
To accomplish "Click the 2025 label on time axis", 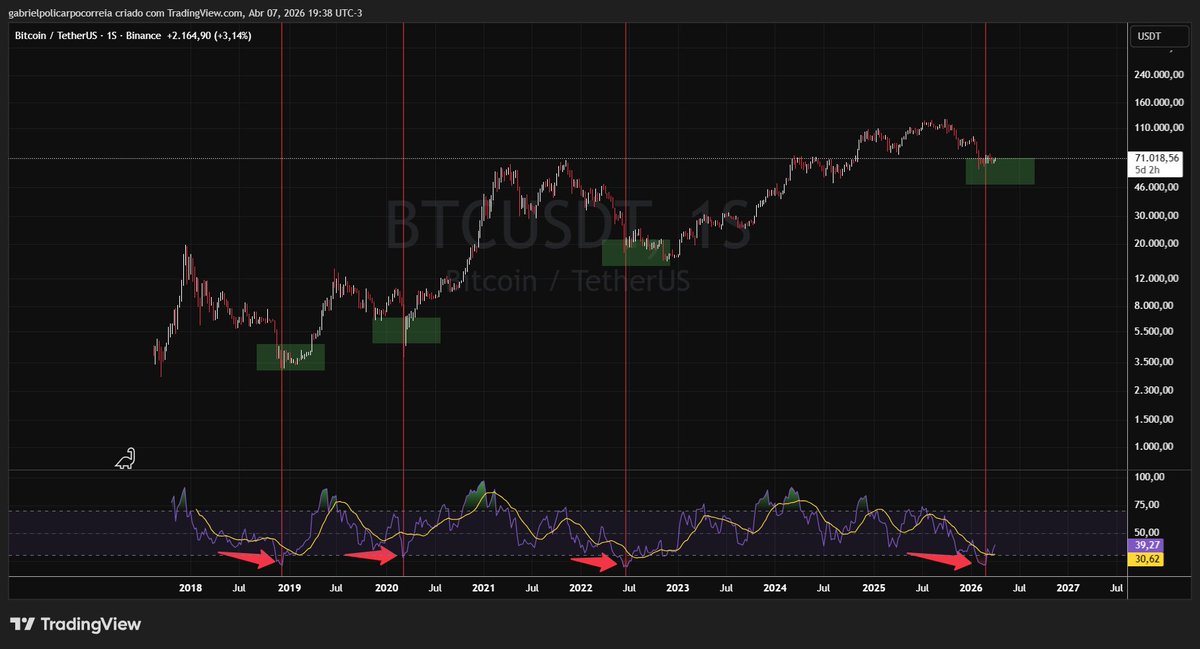I will [874, 590].
